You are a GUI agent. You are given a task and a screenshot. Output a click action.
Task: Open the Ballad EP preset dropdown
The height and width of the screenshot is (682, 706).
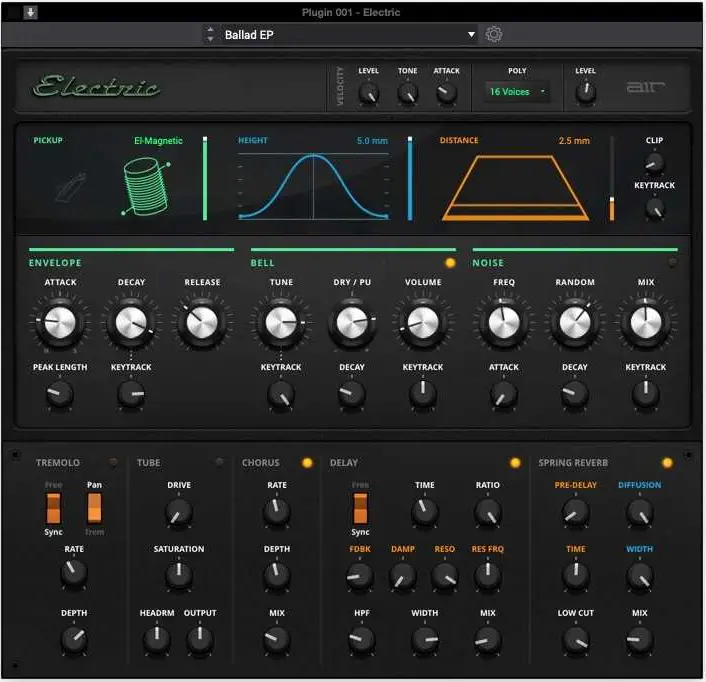(x=350, y=35)
